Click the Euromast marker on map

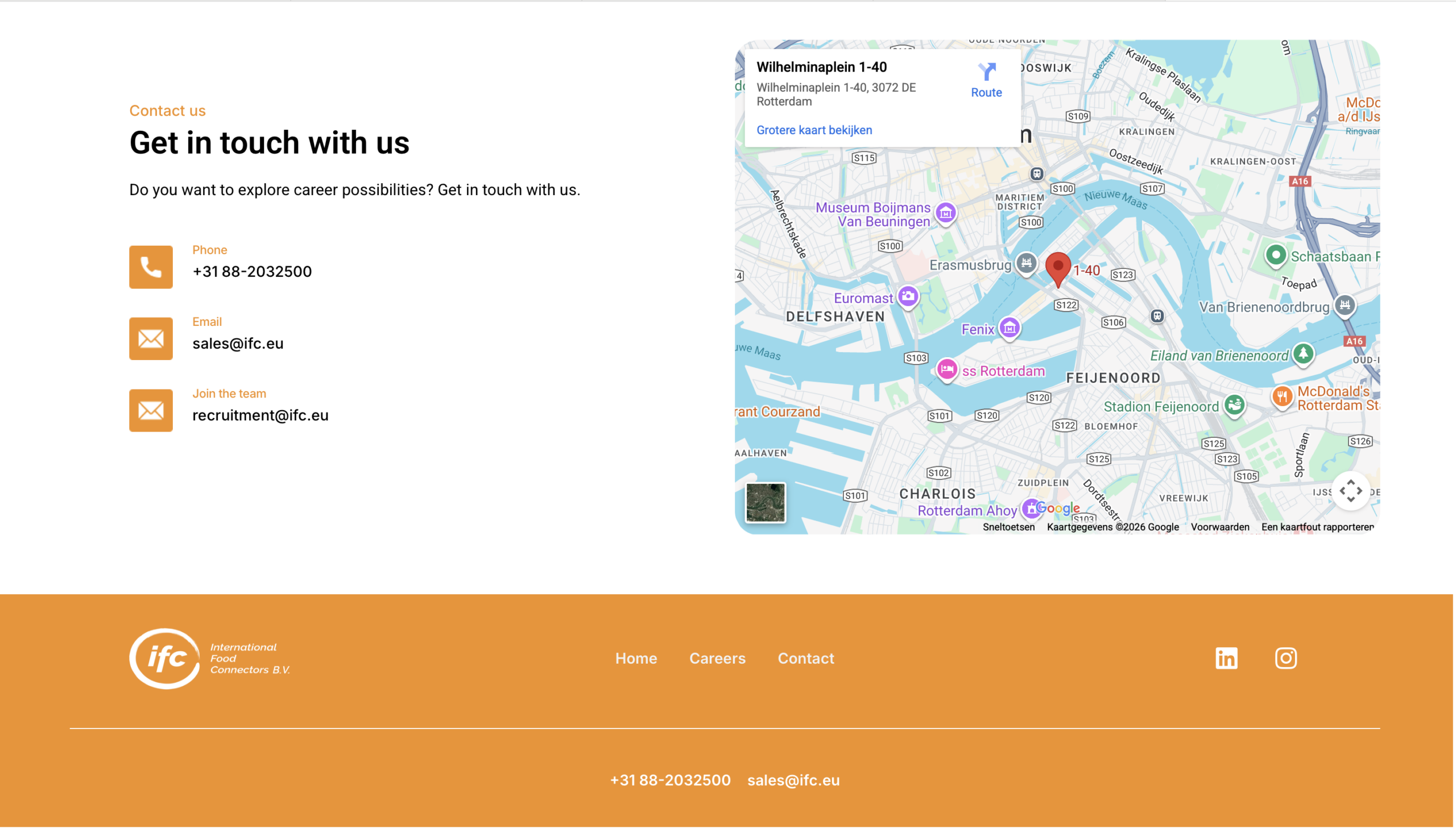click(x=908, y=296)
